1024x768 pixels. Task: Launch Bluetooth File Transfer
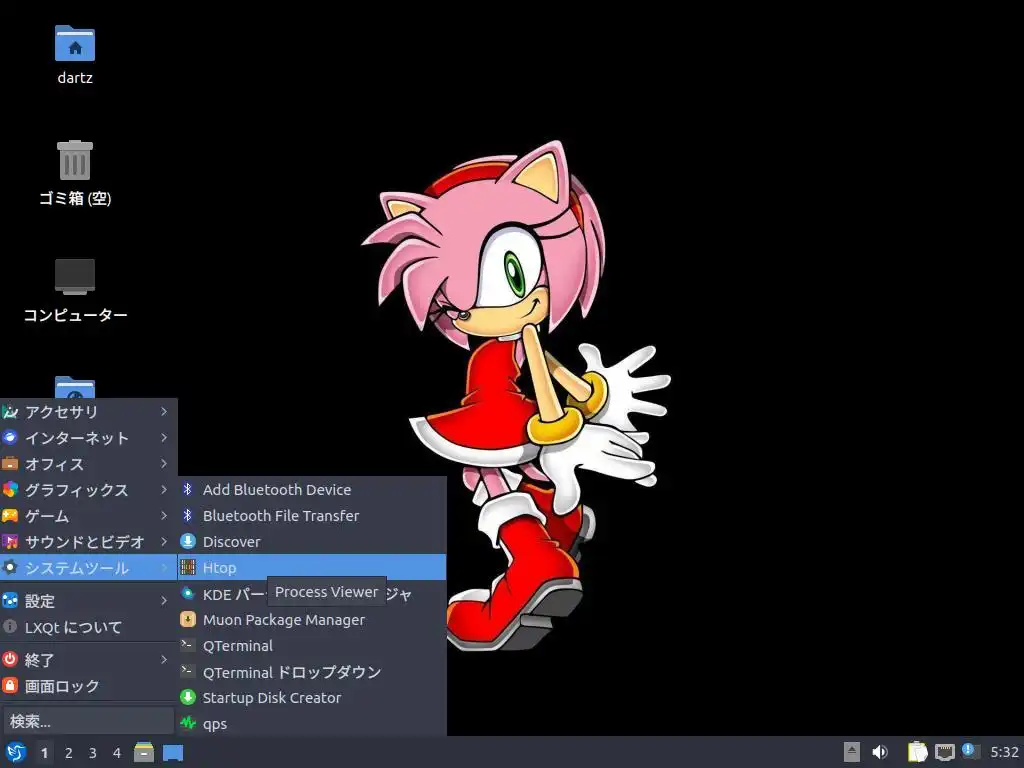(x=312, y=515)
